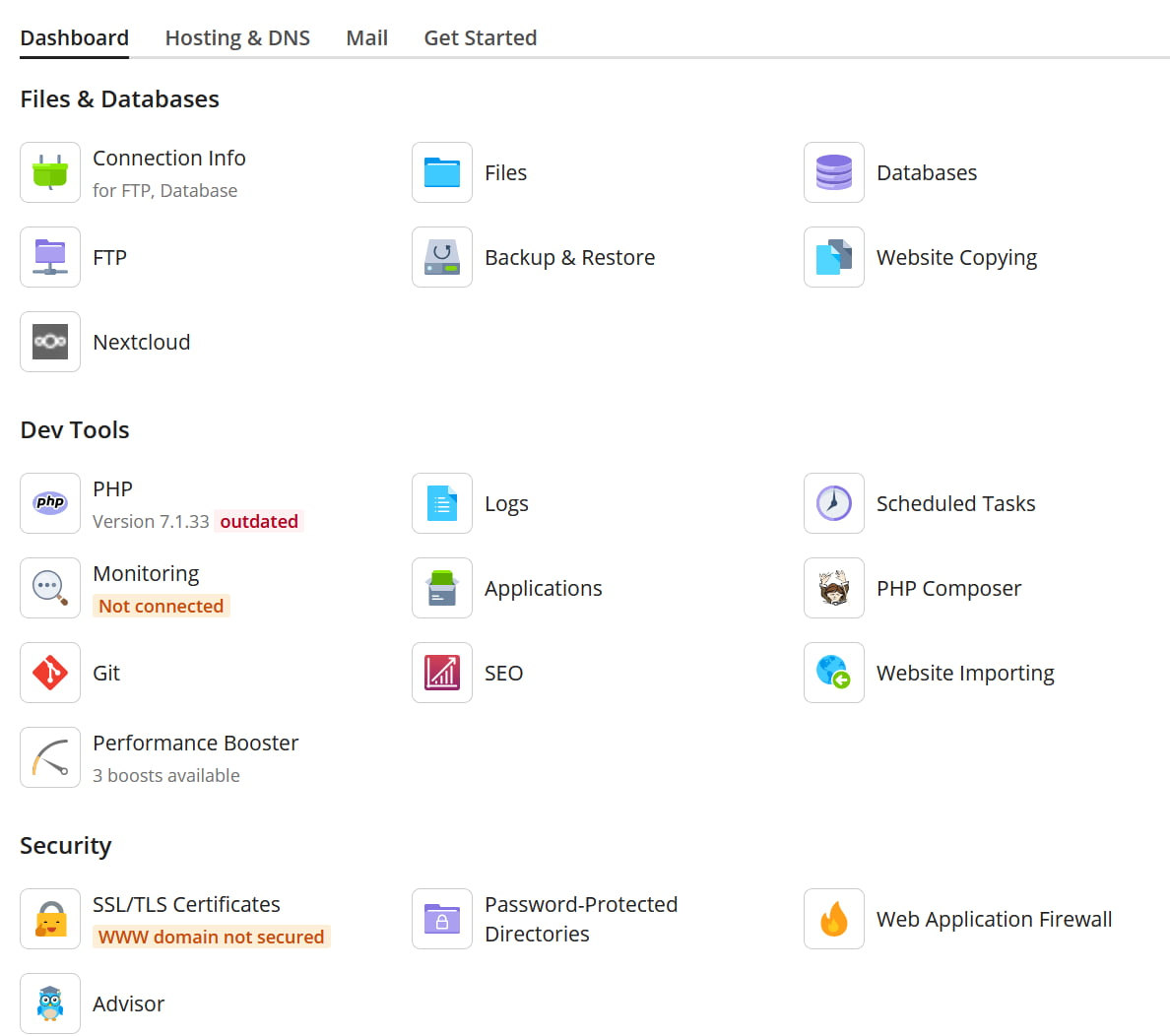
Task: Click the Web Application Firewall flame icon
Action: [834, 919]
